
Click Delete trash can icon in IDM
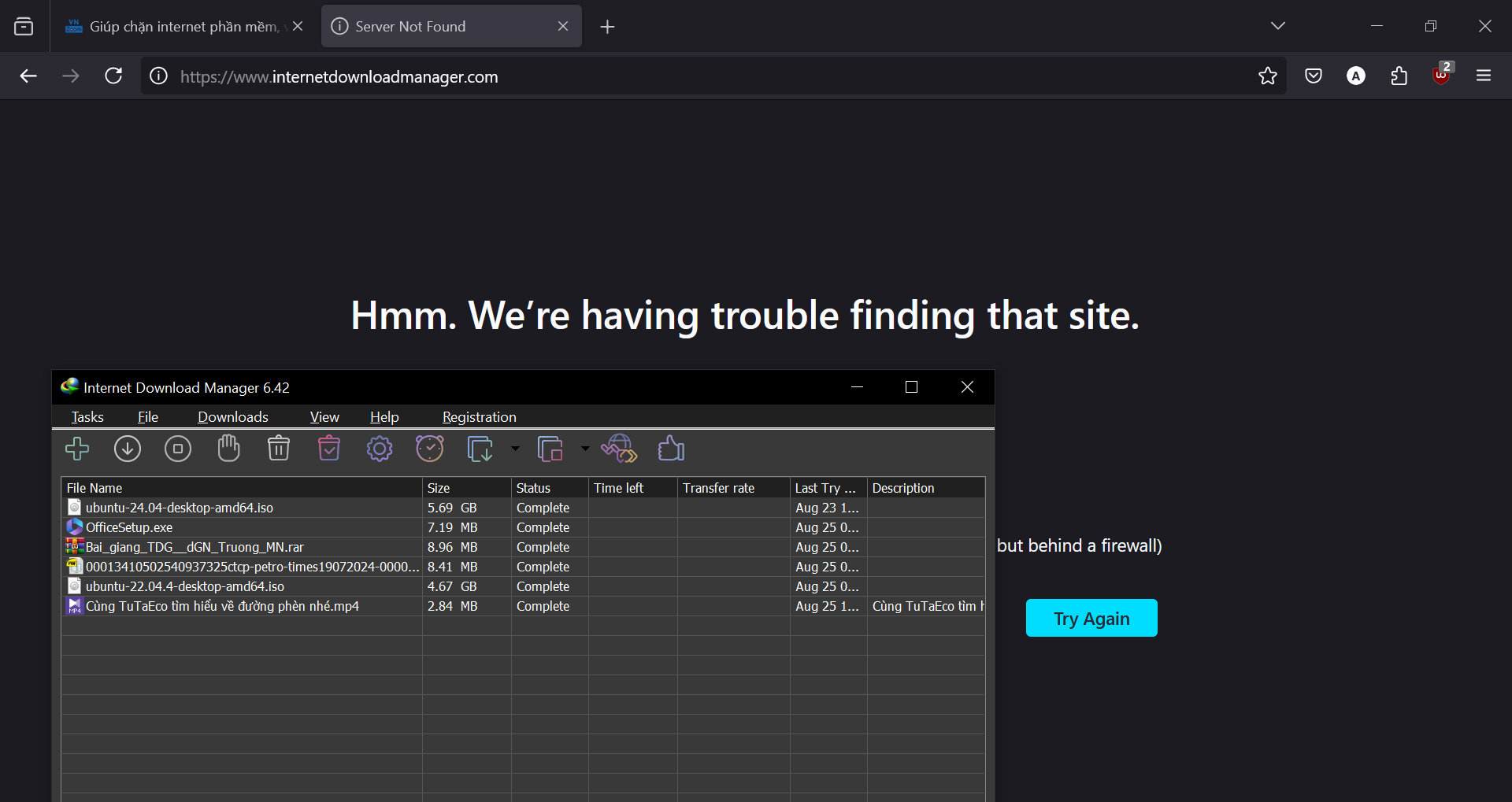279,449
